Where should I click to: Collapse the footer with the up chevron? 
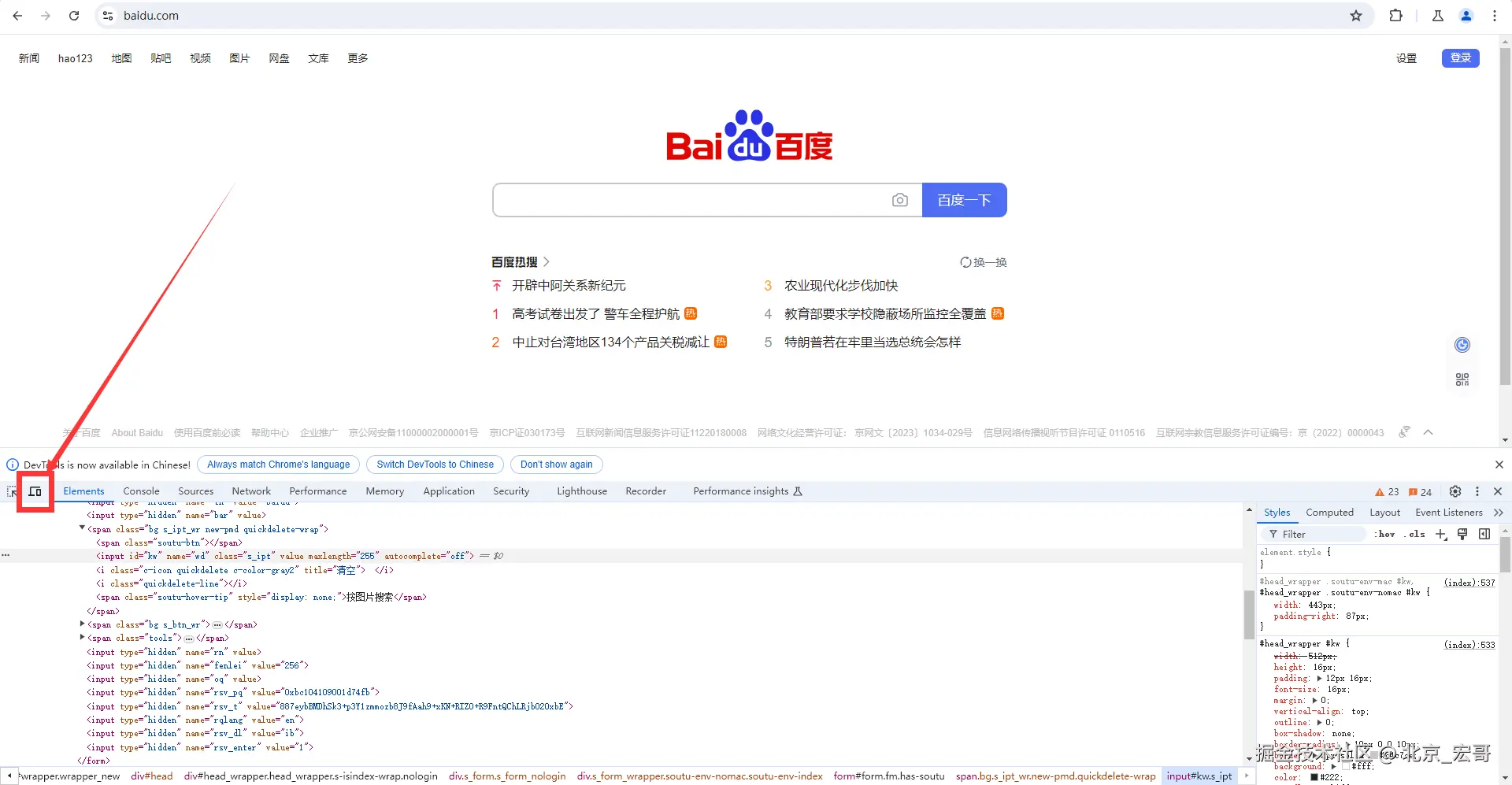1429,432
